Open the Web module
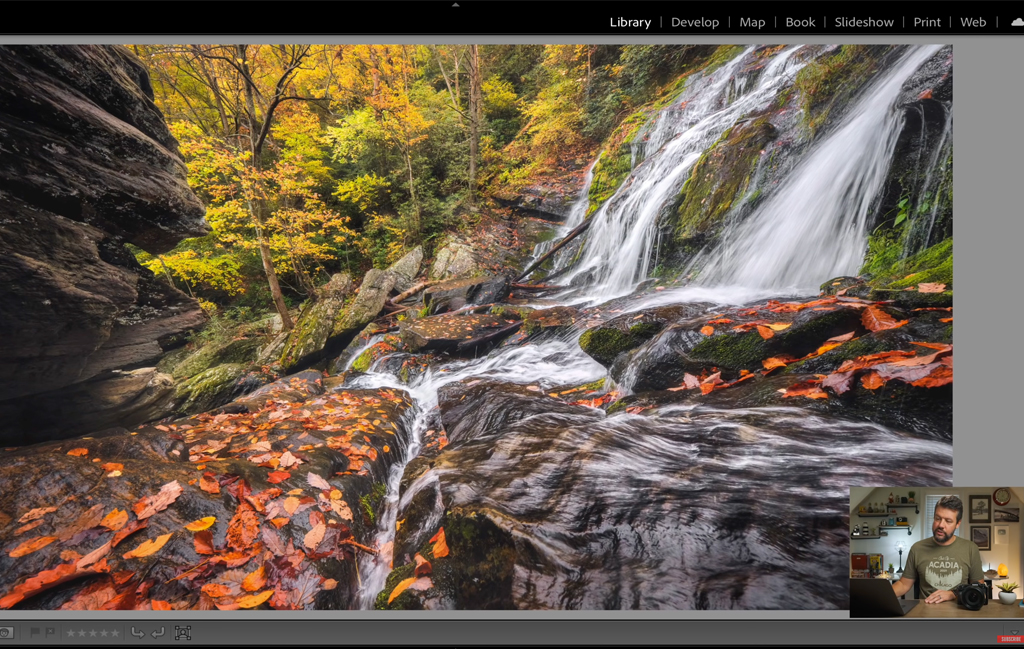 [x=973, y=22]
